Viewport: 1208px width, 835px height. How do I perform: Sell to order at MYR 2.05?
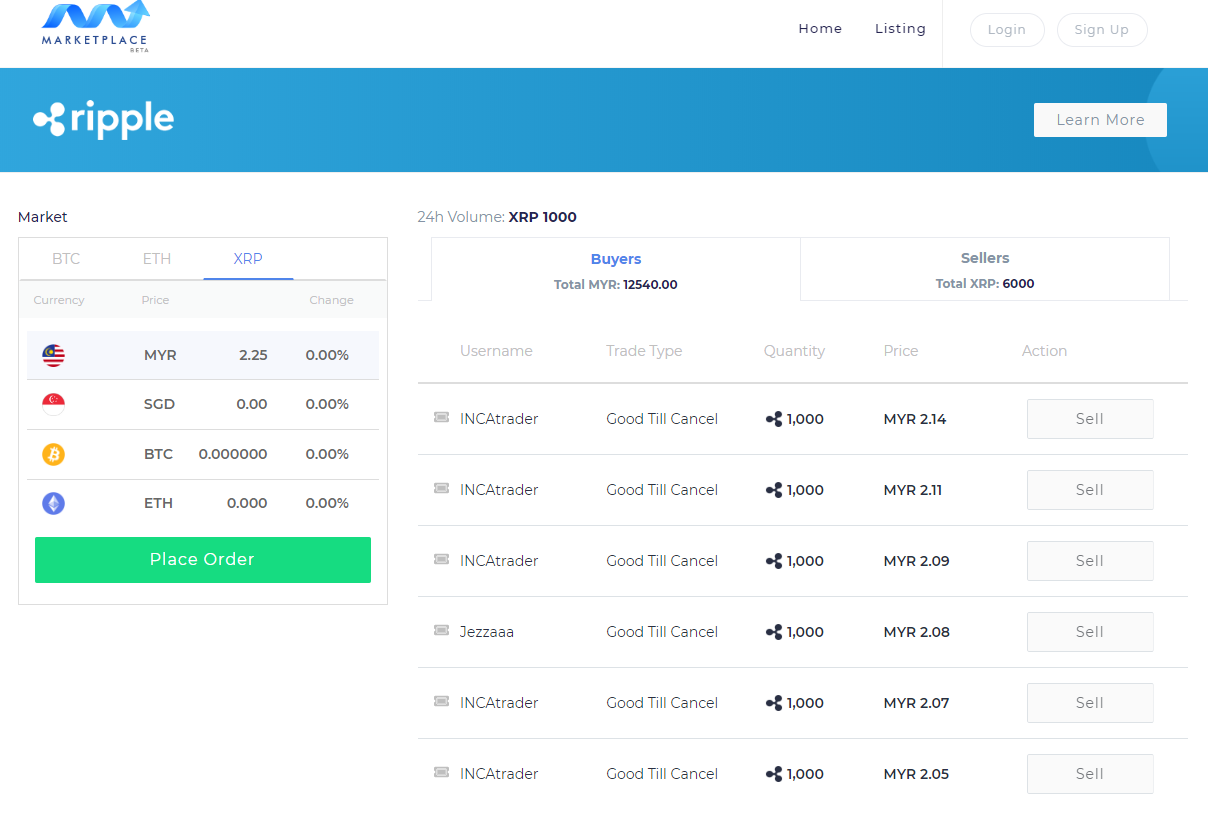(1090, 774)
